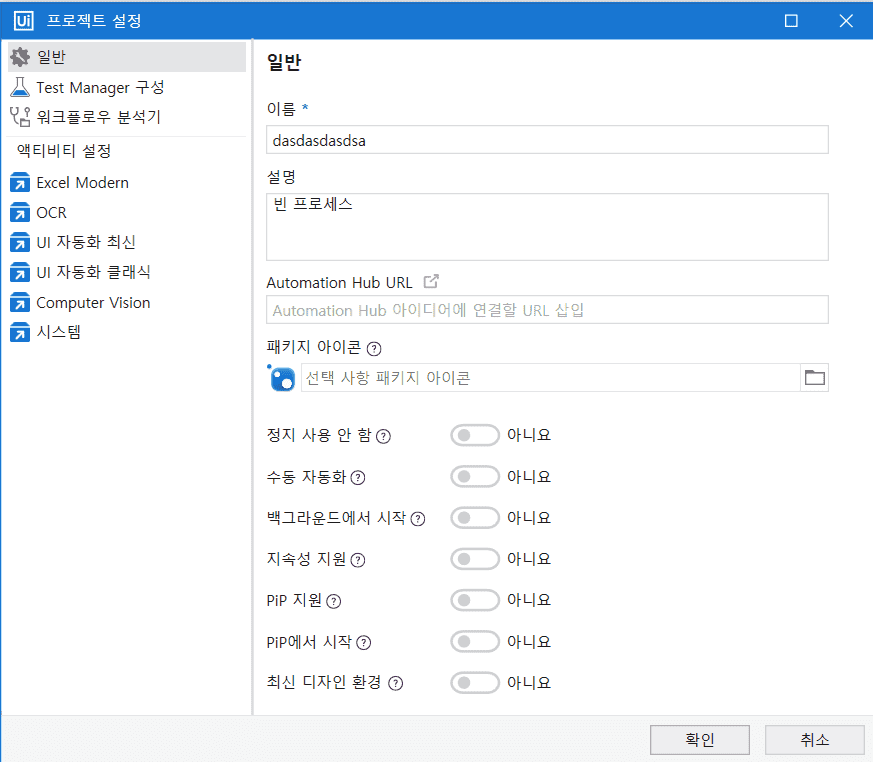Show help for 백그라운드에서 시작

(x=418, y=519)
